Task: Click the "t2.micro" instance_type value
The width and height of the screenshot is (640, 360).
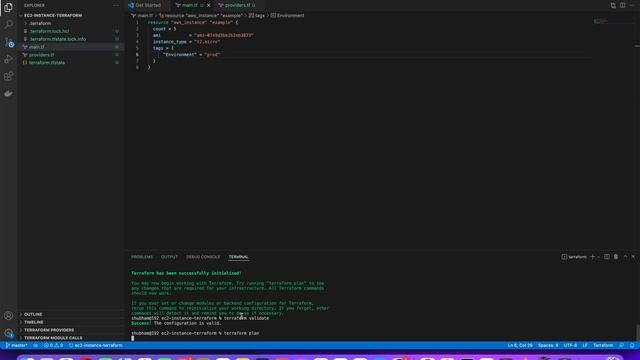Action: coord(207,42)
